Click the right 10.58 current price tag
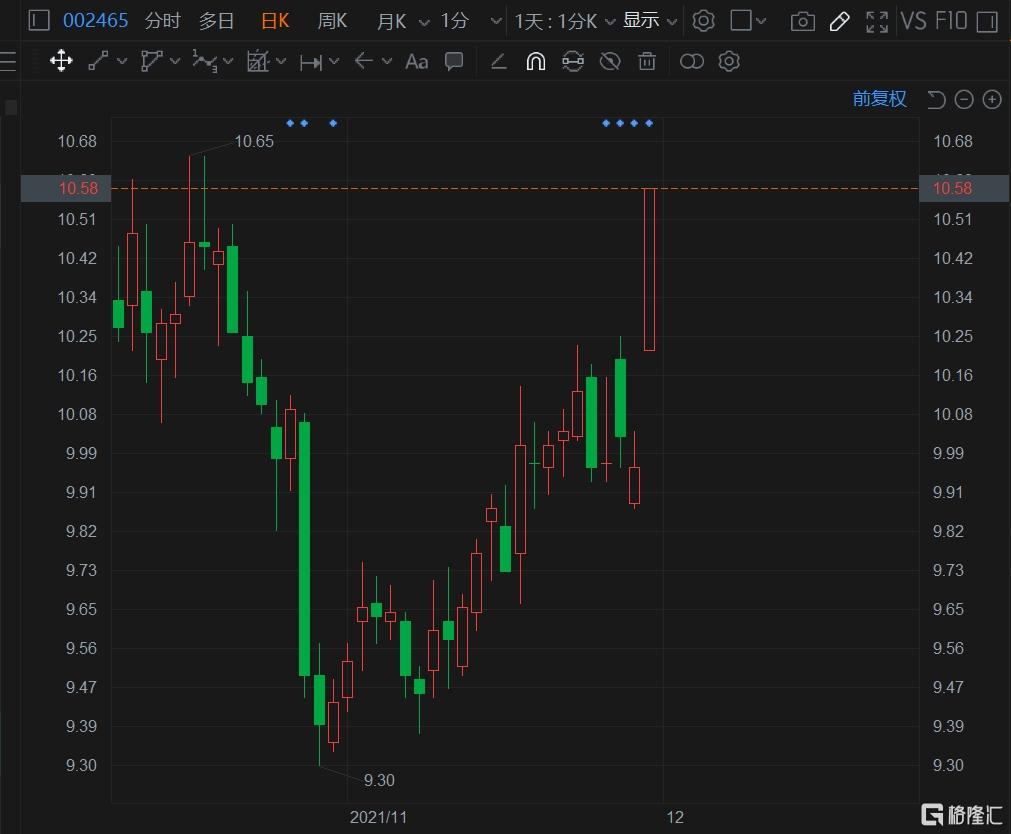 point(965,188)
